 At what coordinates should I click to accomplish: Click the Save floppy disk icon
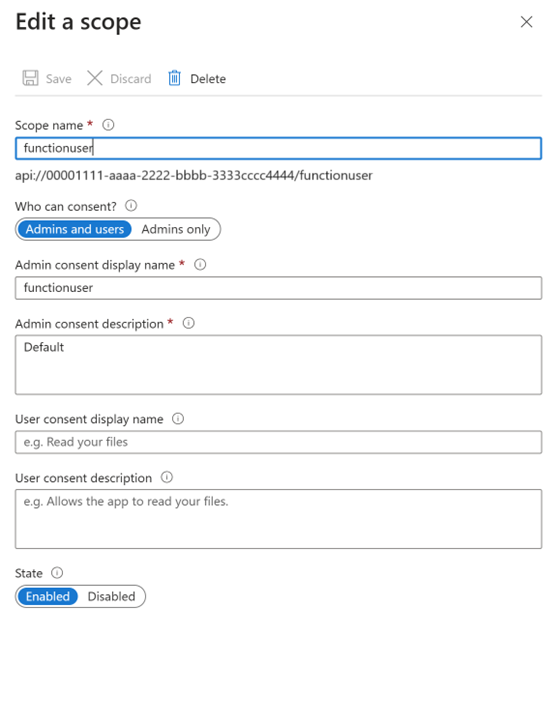coord(30,78)
